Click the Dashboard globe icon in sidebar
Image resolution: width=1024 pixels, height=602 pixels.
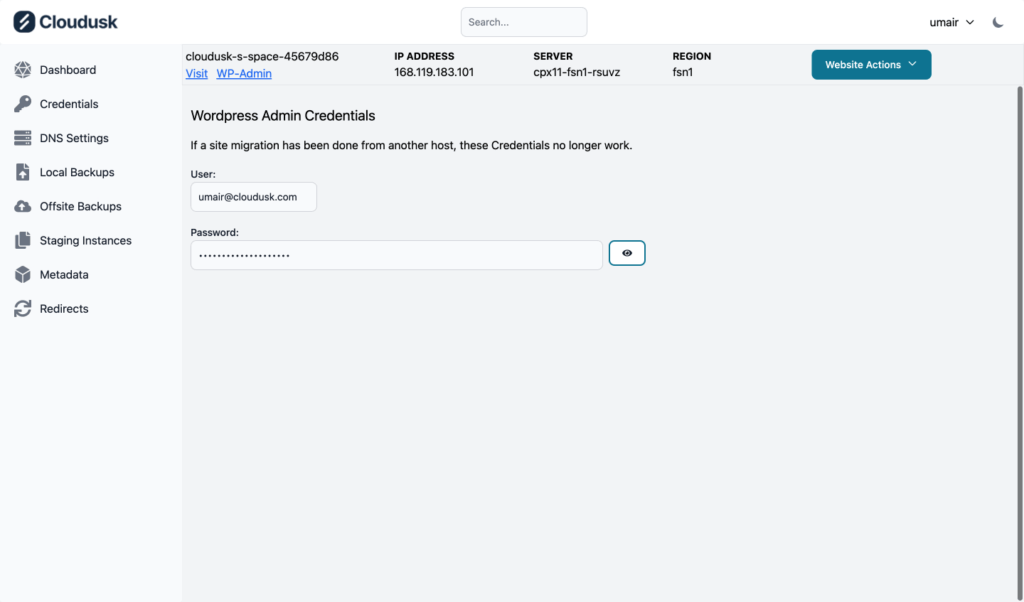pyautogui.click(x=22, y=70)
